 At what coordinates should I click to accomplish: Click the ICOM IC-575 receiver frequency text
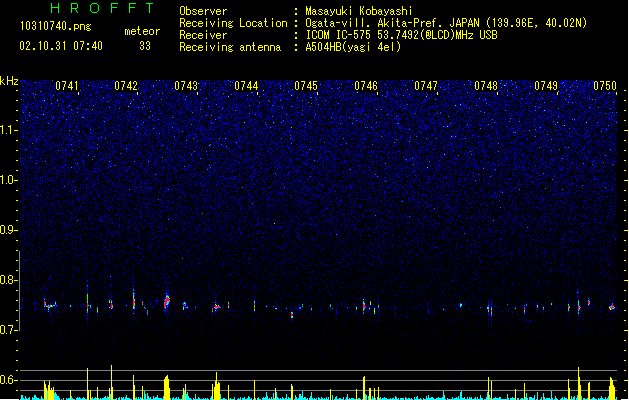[402, 35]
